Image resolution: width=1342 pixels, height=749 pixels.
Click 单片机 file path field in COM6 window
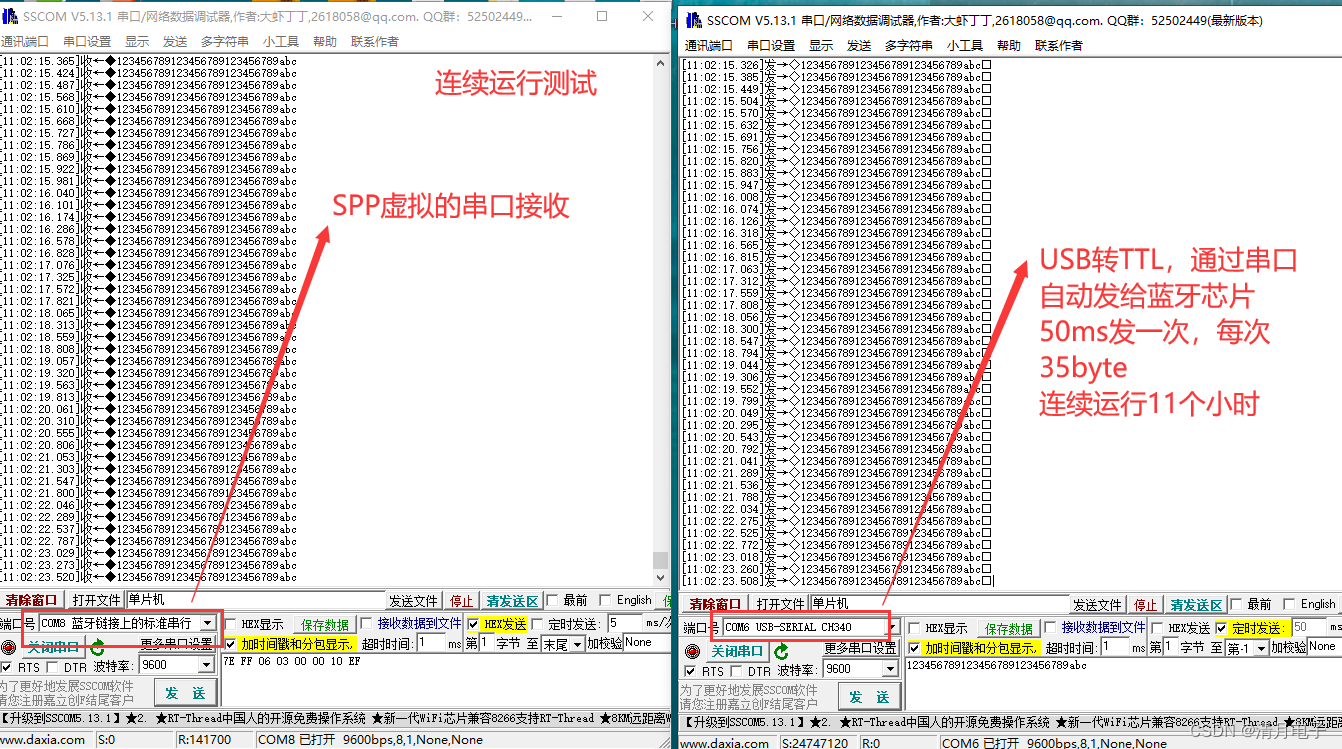coord(939,604)
